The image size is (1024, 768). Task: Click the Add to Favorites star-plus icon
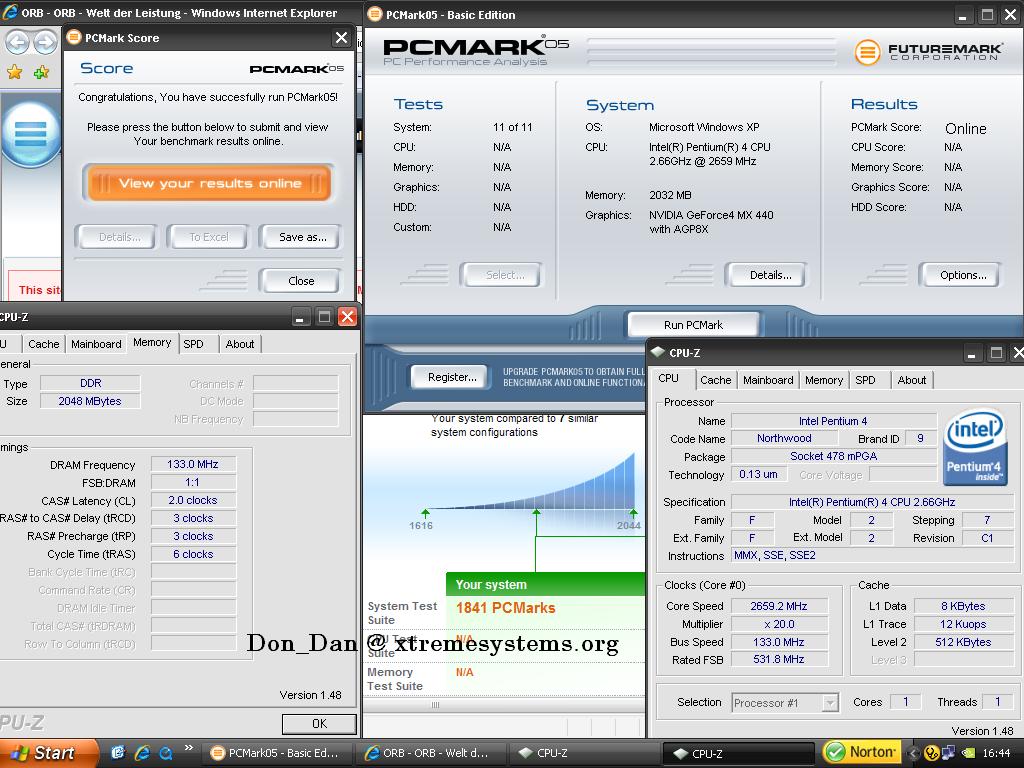[x=41, y=72]
